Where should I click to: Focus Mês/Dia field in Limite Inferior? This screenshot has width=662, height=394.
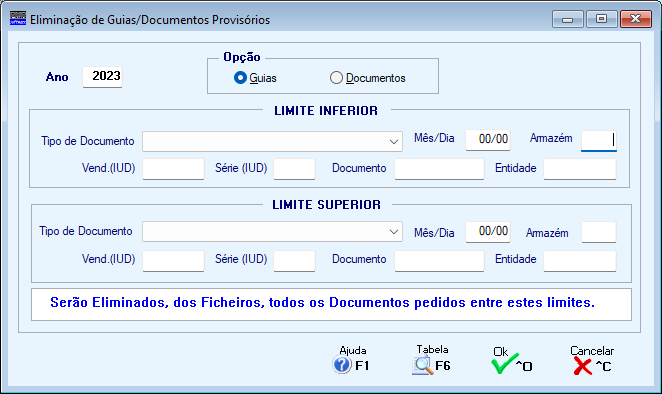(x=488, y=139)
